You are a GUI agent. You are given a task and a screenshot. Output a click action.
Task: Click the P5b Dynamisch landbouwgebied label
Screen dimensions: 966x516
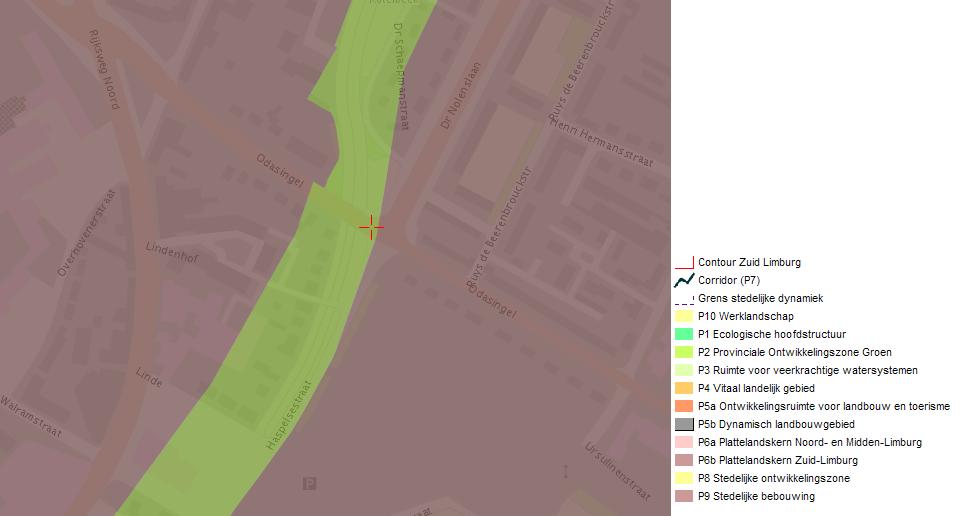click(776, 424)
